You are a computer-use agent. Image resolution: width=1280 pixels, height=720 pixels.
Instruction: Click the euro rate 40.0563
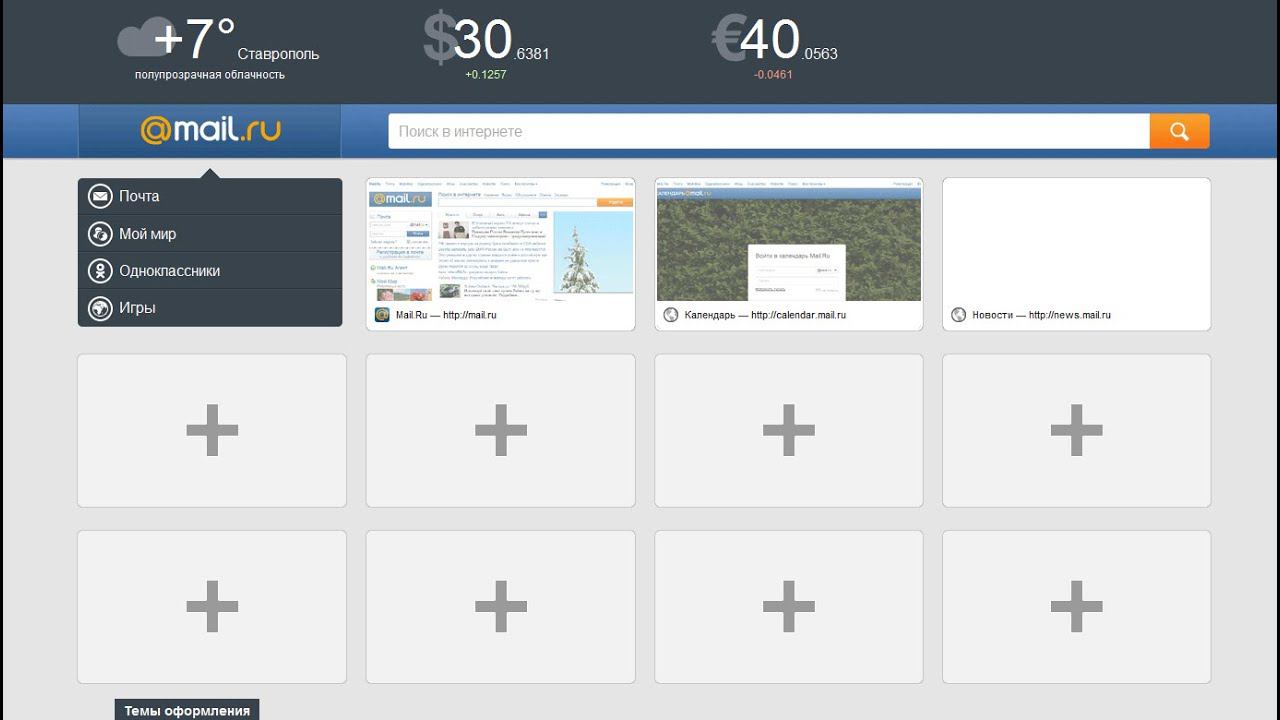coord(789,40)
